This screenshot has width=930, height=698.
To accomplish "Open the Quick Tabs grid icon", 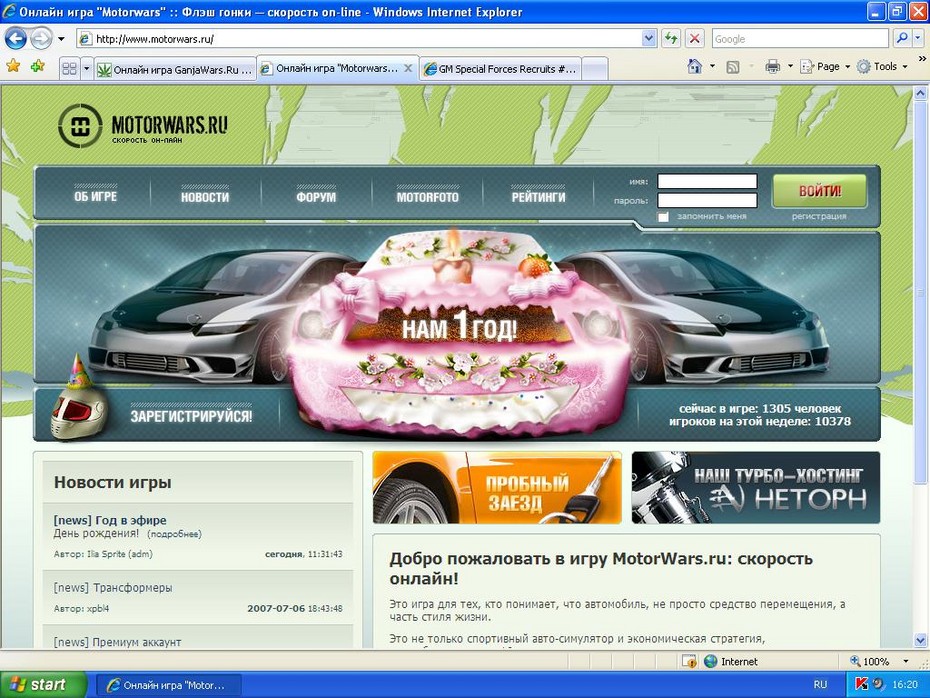I will pyautogui.click(x=69, y=69).
